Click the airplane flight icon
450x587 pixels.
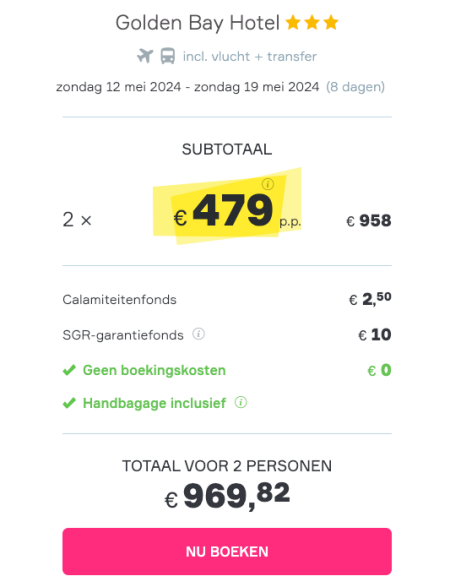[x=145, y=56]
